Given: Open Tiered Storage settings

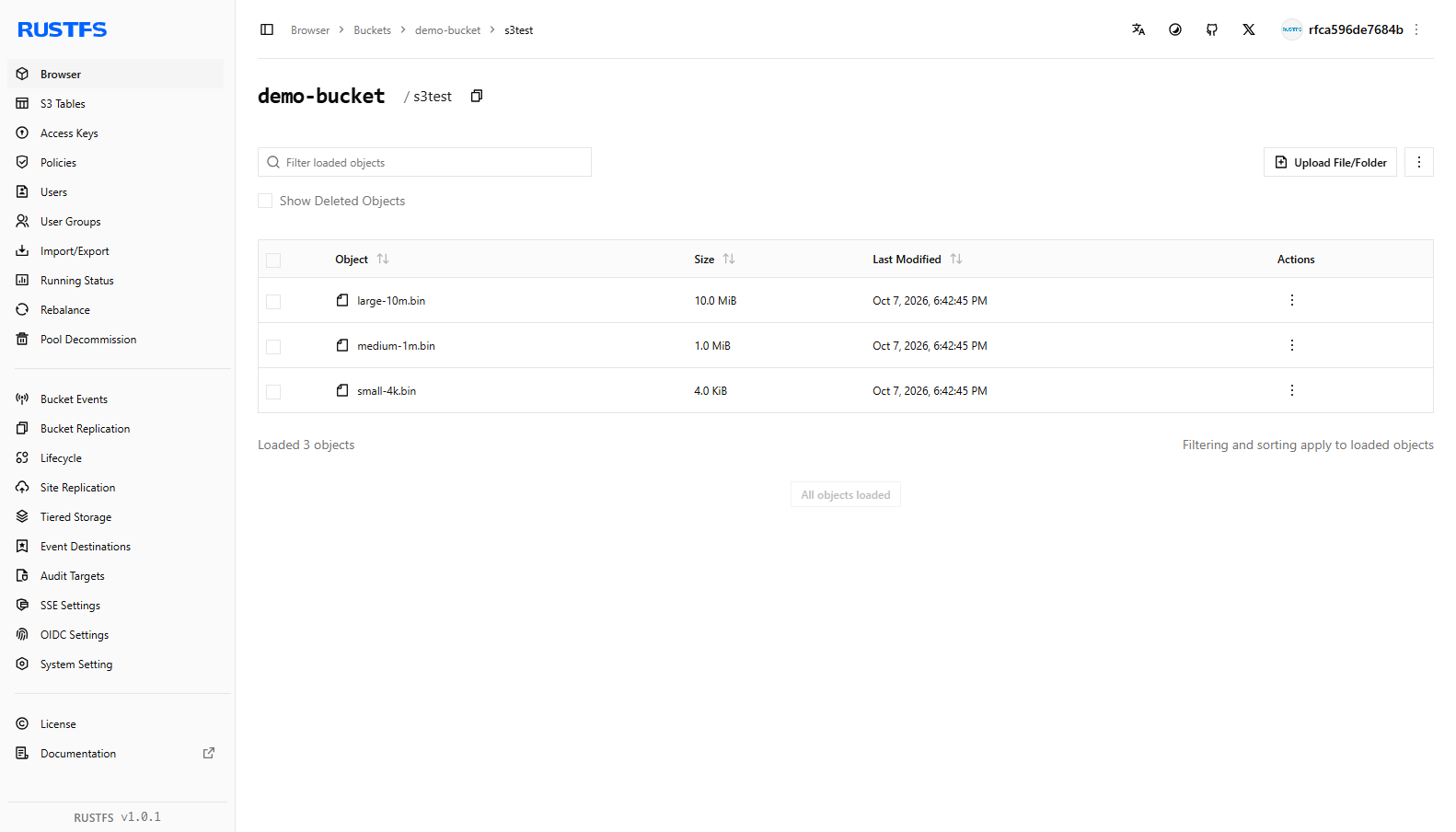Looking at the screenshot, I should tap(115, 516).
